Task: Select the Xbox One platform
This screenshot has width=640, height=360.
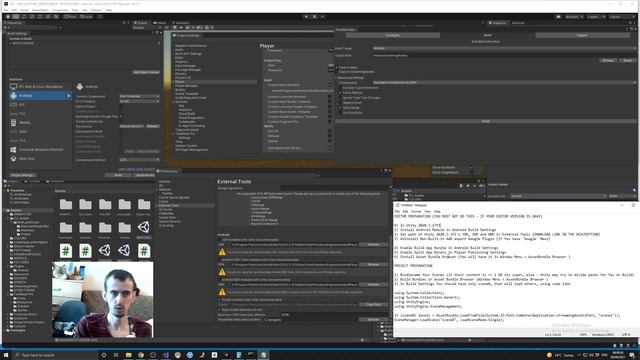Action: [40, 159]
